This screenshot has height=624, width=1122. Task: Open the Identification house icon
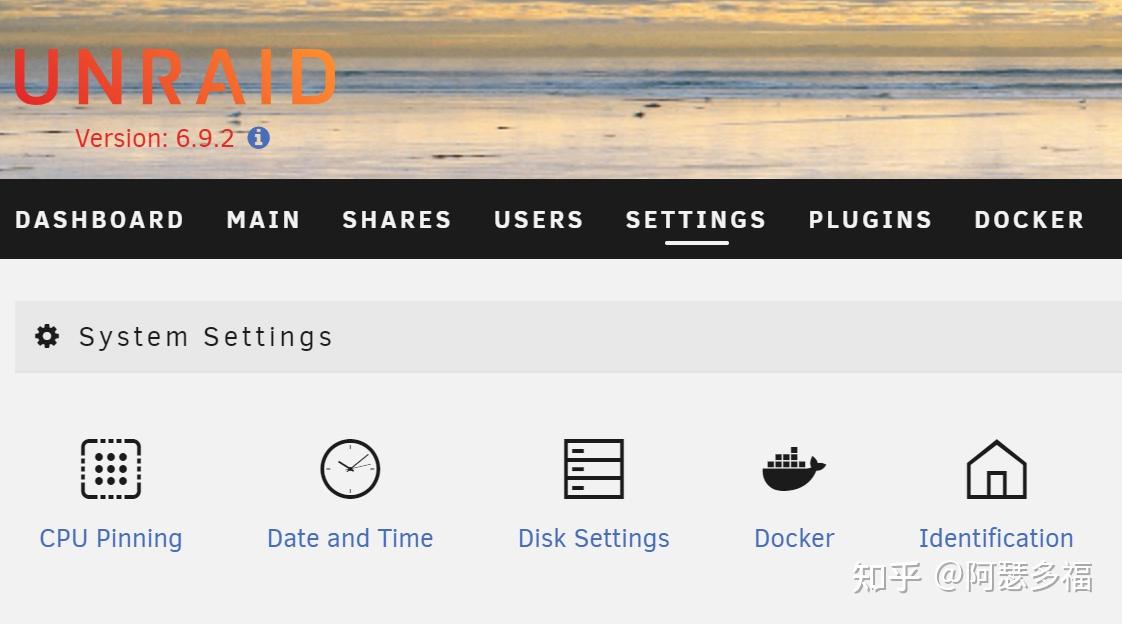click(x=997, y=469)
